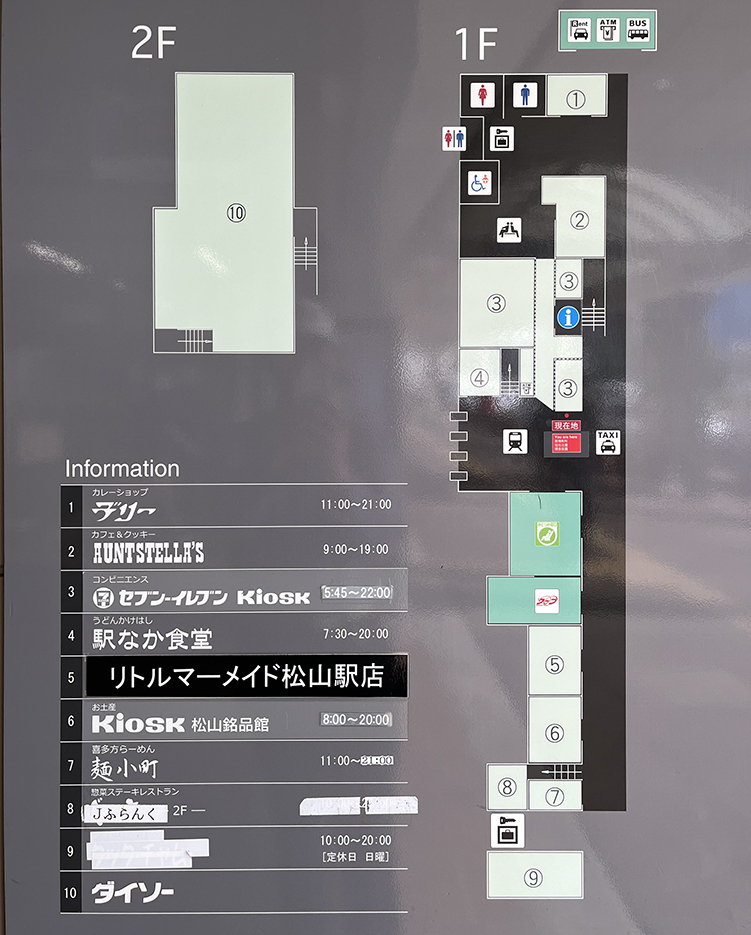Click the waiting area seats icon
This screenshot has width=751, height=935.
[x=510, y=230]
